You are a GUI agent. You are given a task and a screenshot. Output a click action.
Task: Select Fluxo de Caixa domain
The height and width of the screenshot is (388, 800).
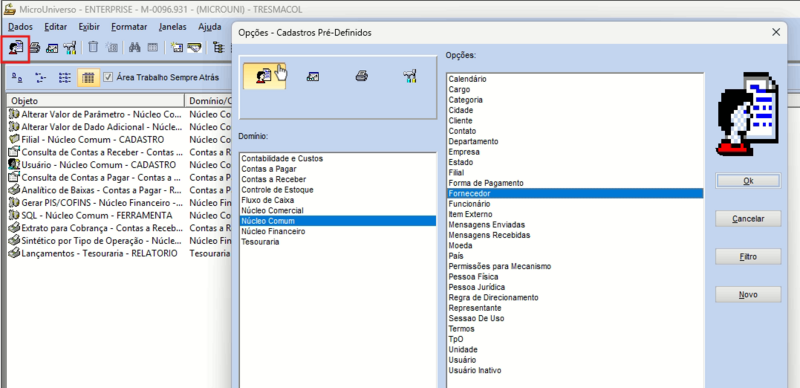tap(338, 200)
